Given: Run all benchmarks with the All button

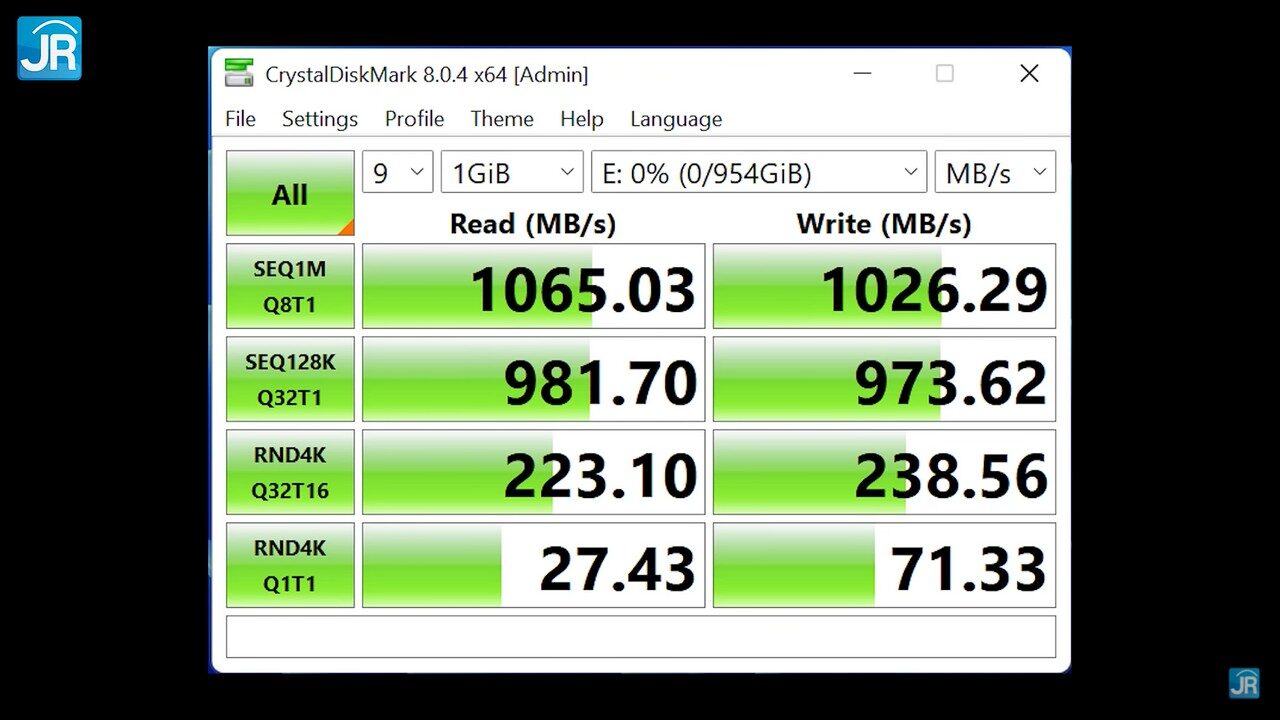Looking at the screenshot, I should pos(290,193).
